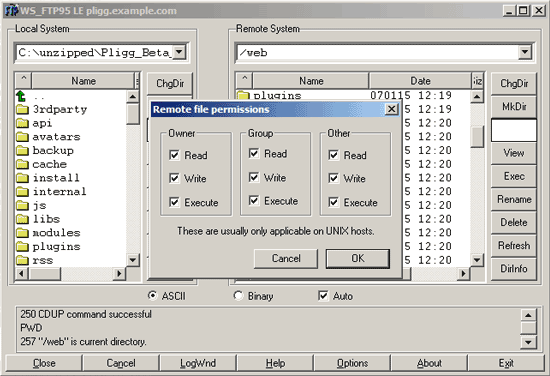The width and height of the screenshot is (550, 376).
Task: Click the remote list sort caret header
Action: pyautogui.click(x=244, y=81)
